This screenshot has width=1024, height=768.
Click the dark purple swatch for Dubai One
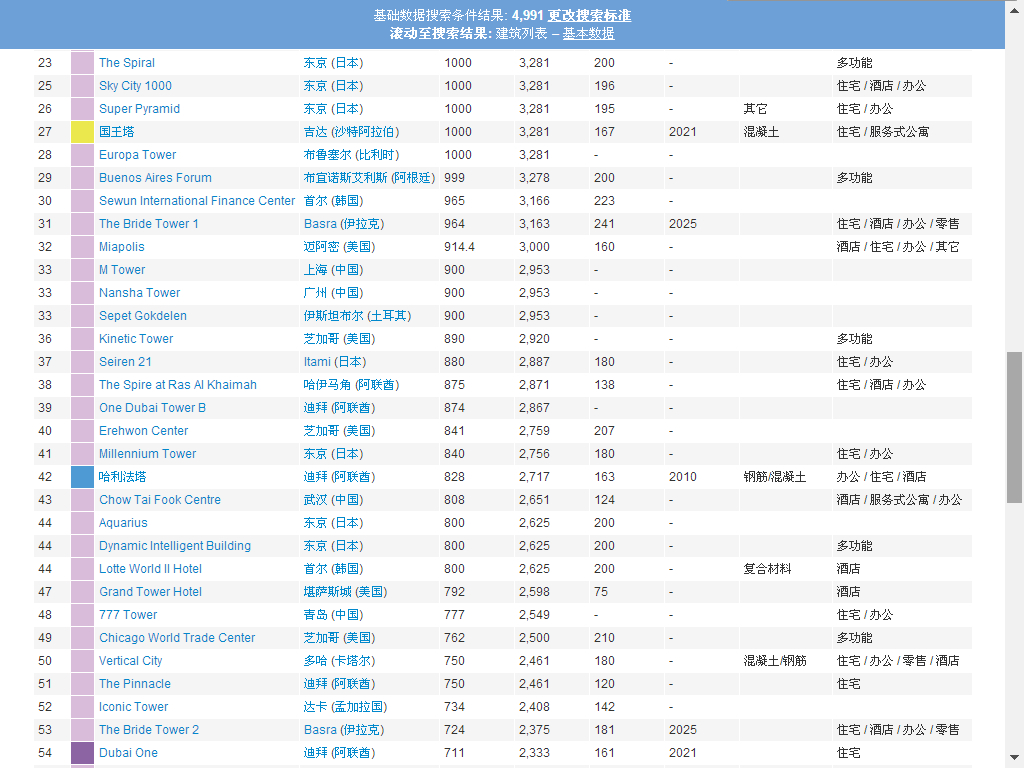pyautogui.click(x=82, y=752)
